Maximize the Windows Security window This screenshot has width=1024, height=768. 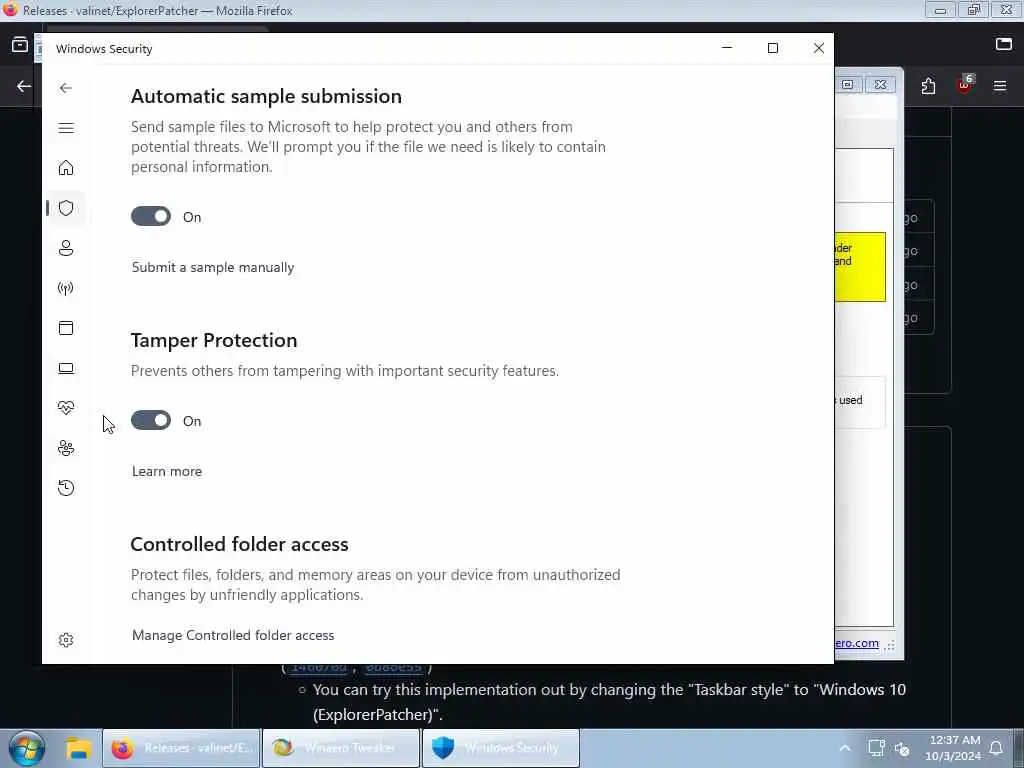click(773, 48)
